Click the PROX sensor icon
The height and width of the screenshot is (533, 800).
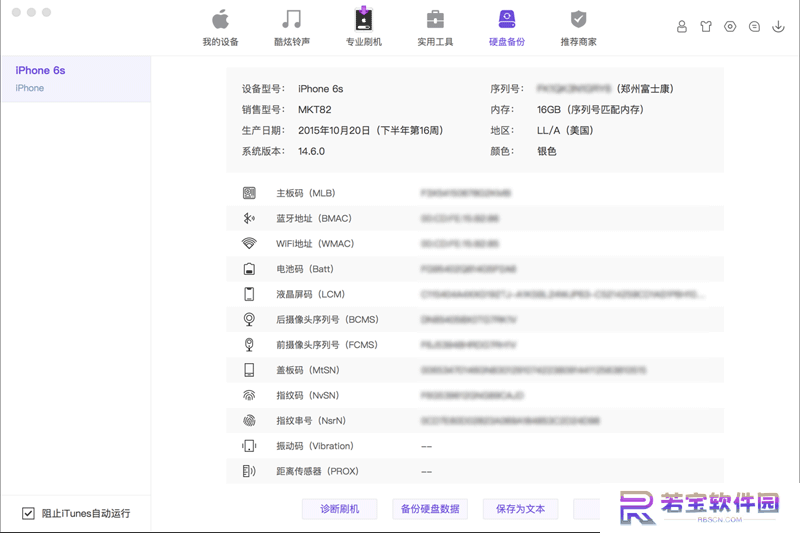[x=249, y=471]
